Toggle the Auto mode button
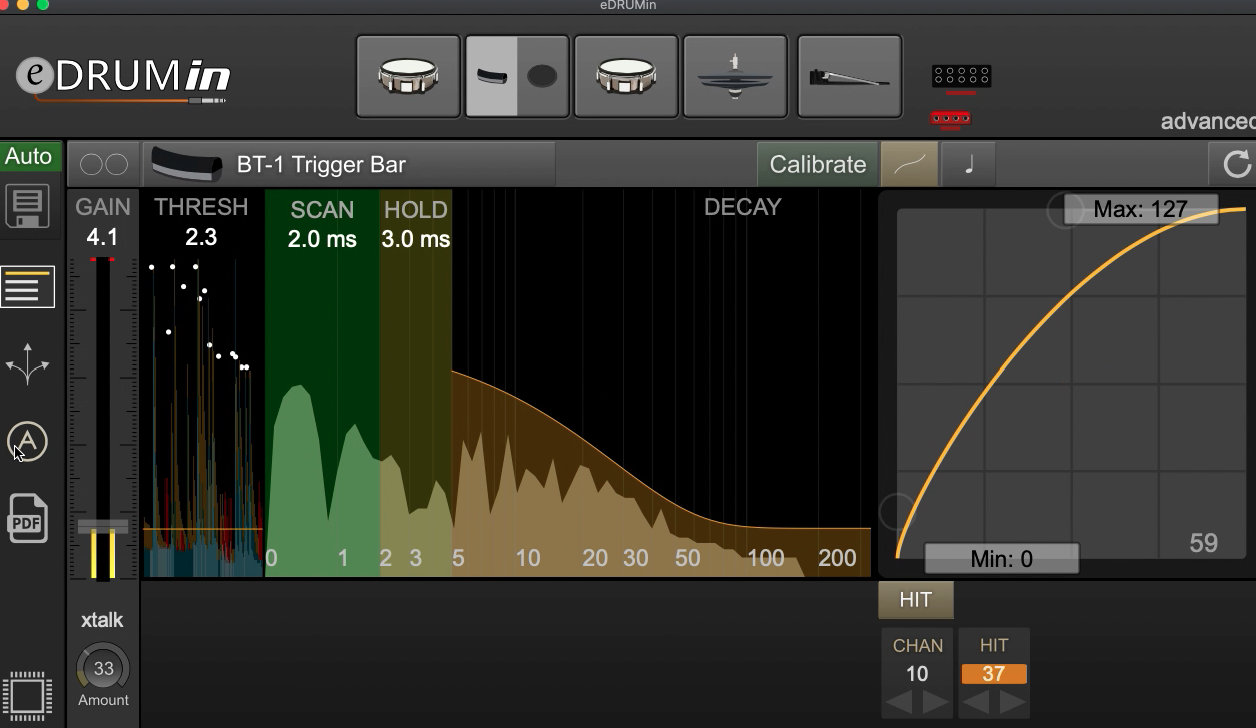The width and height of the screenshot is (1256, 728). coord(28,156)
